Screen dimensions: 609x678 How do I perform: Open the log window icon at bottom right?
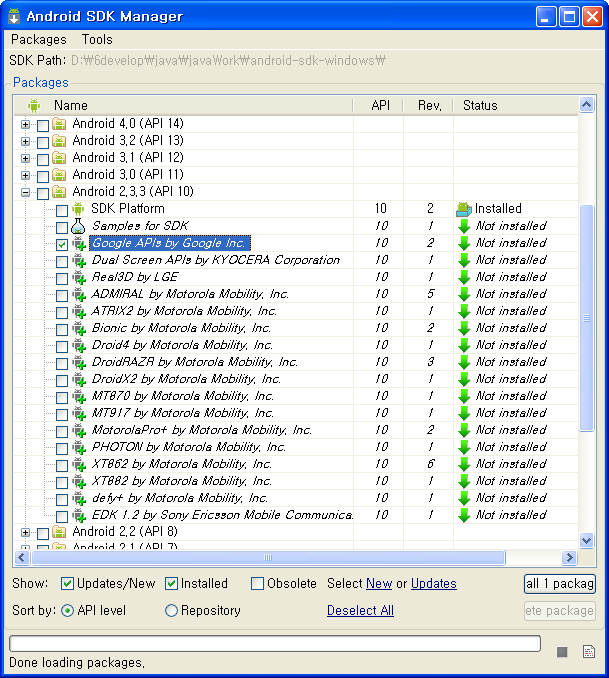(x=589, y=652)
